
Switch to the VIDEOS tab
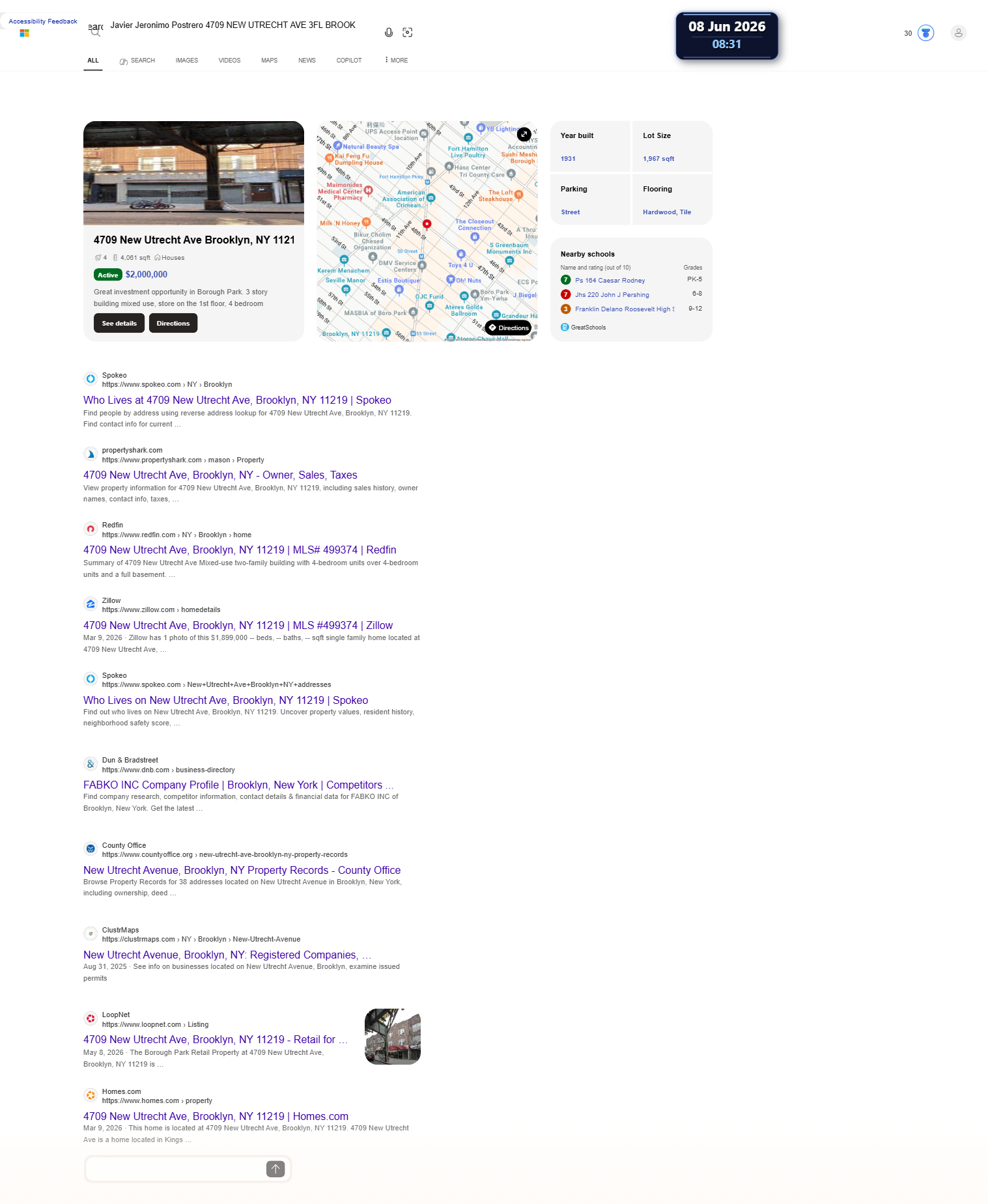[229, 61]
